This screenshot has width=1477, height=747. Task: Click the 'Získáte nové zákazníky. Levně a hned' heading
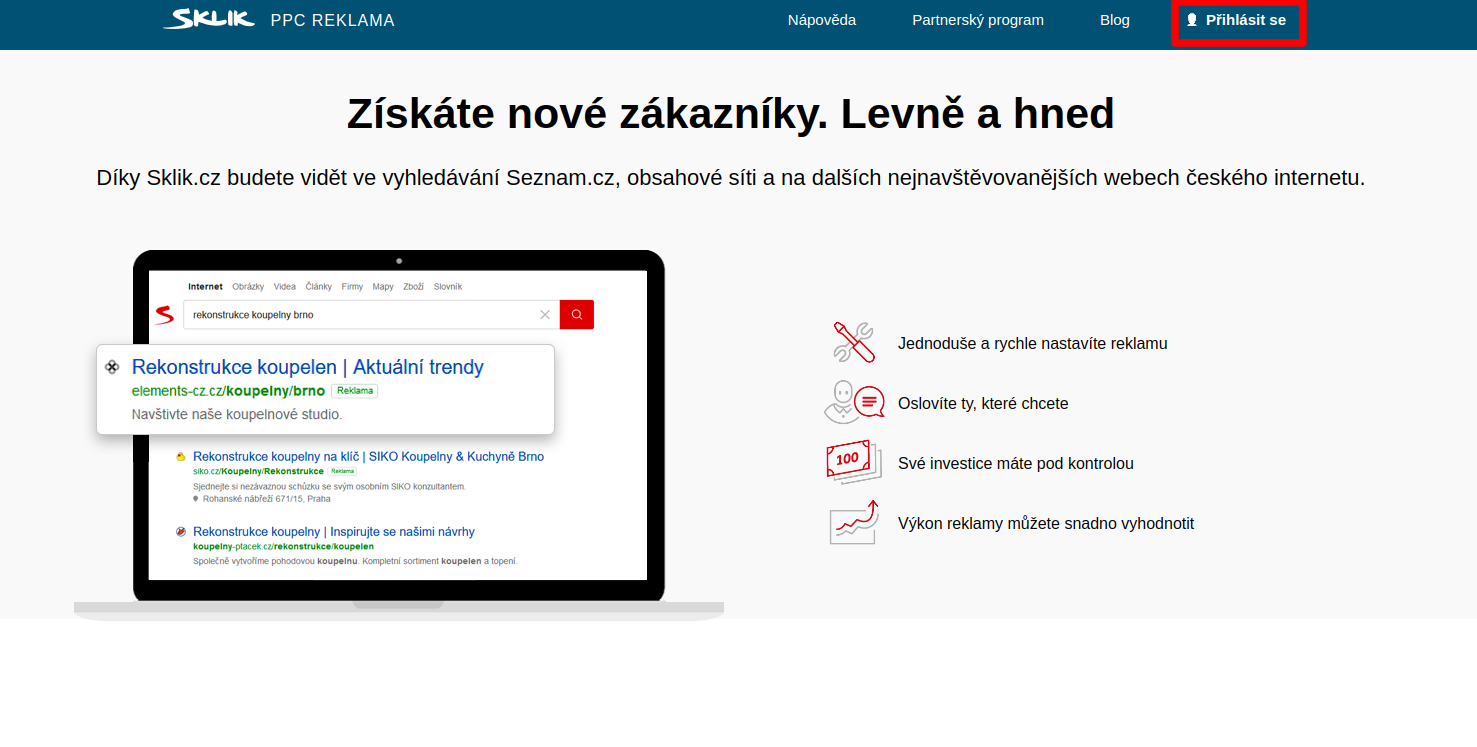[731, 114]
